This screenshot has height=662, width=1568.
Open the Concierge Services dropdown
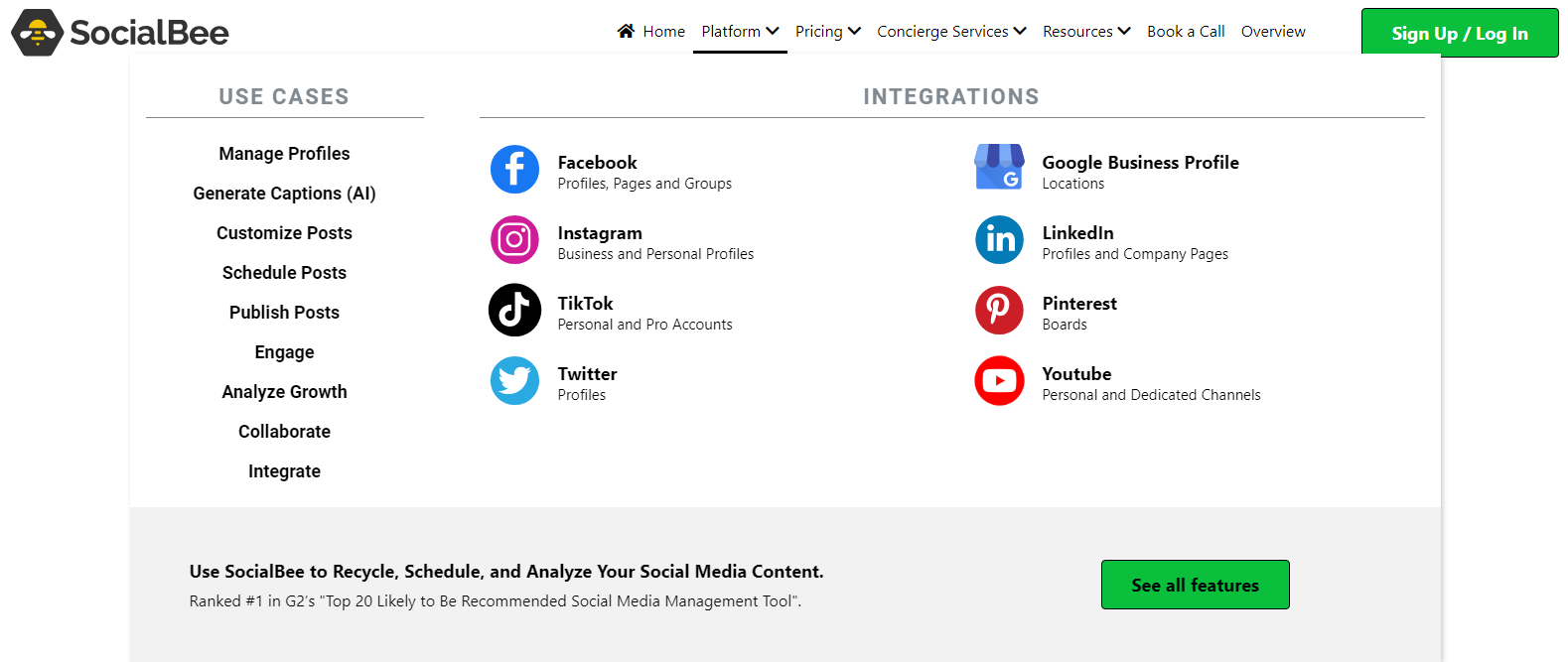[950, 32]
